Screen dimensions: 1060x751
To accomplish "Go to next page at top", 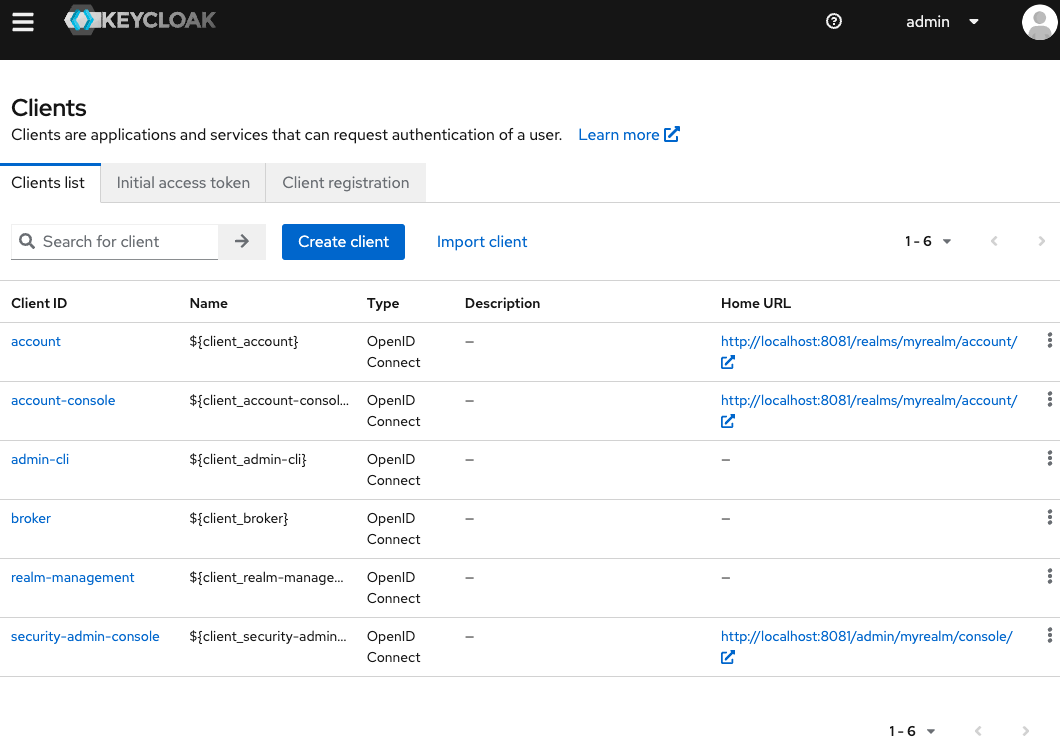I will (x=1041, y=241).
